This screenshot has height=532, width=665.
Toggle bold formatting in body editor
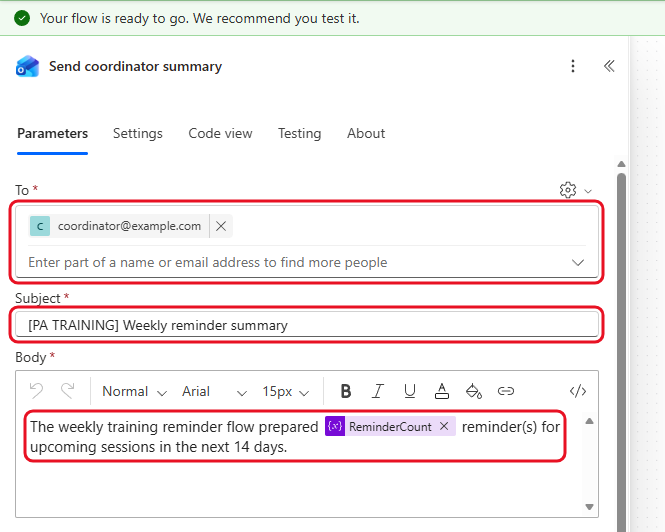tap(346, 391)
